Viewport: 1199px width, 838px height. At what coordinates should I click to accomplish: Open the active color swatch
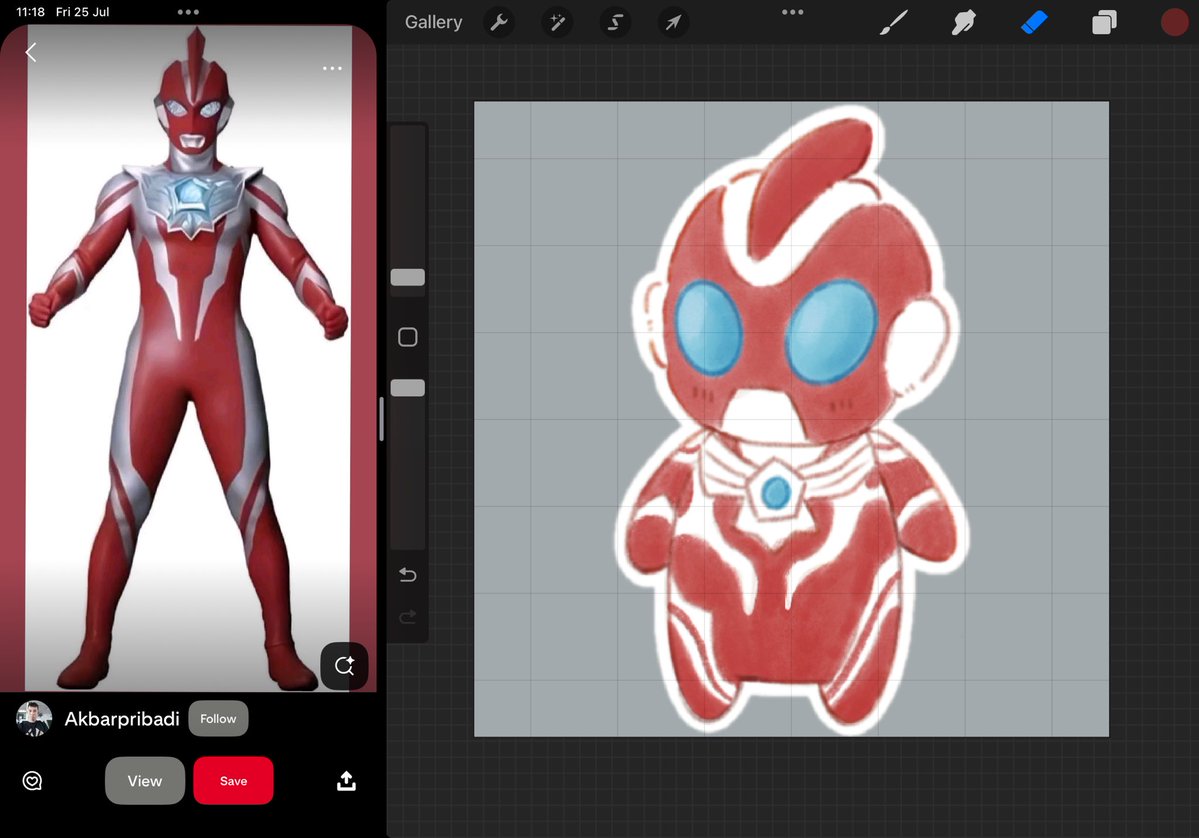pyautogui.click(x=1175, y=22)
